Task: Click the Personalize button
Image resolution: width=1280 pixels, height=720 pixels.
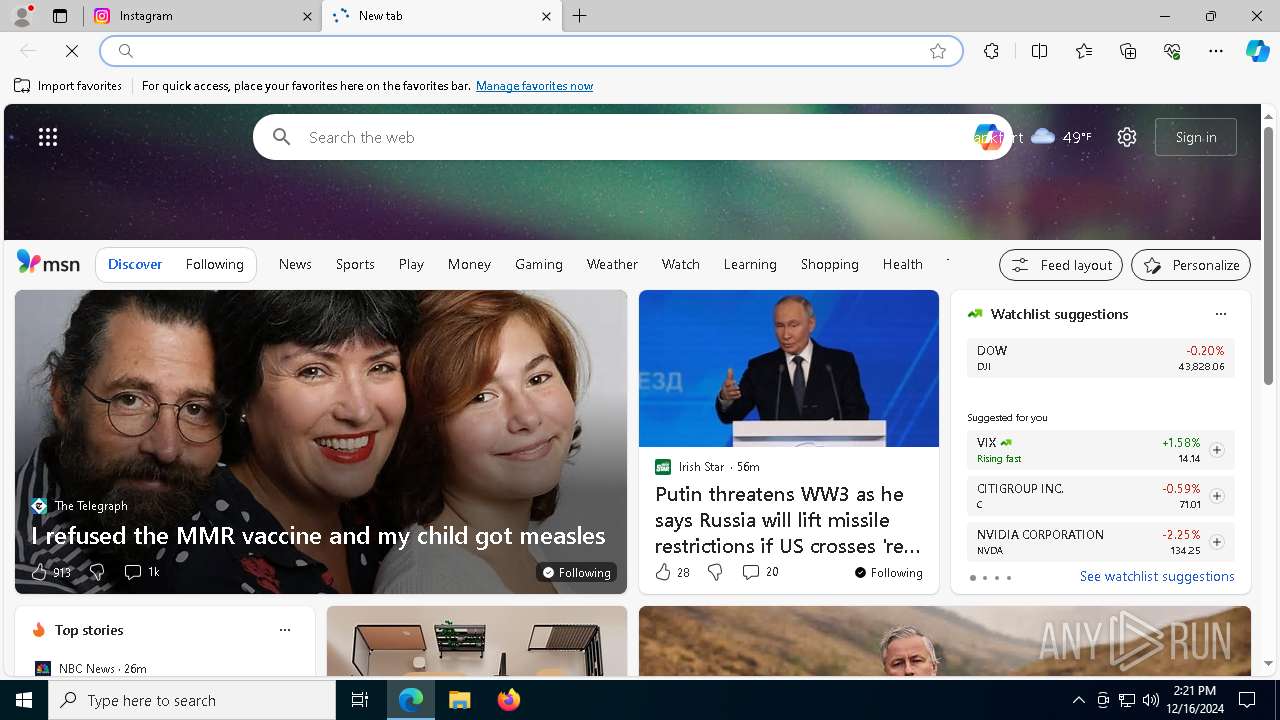Action: (x=1191, y=265)
